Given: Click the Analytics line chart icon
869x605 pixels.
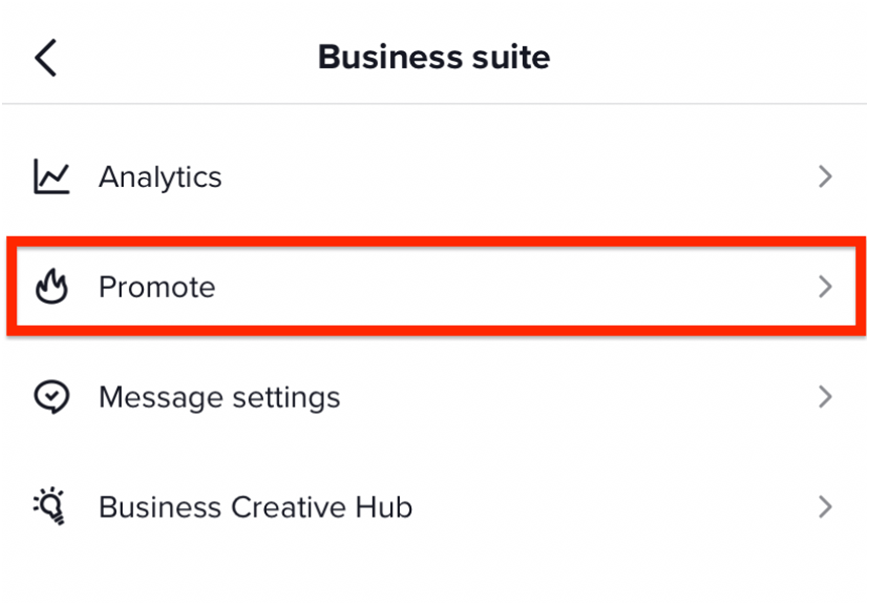Looking at the screenshot, I should [x=51, y=177].
